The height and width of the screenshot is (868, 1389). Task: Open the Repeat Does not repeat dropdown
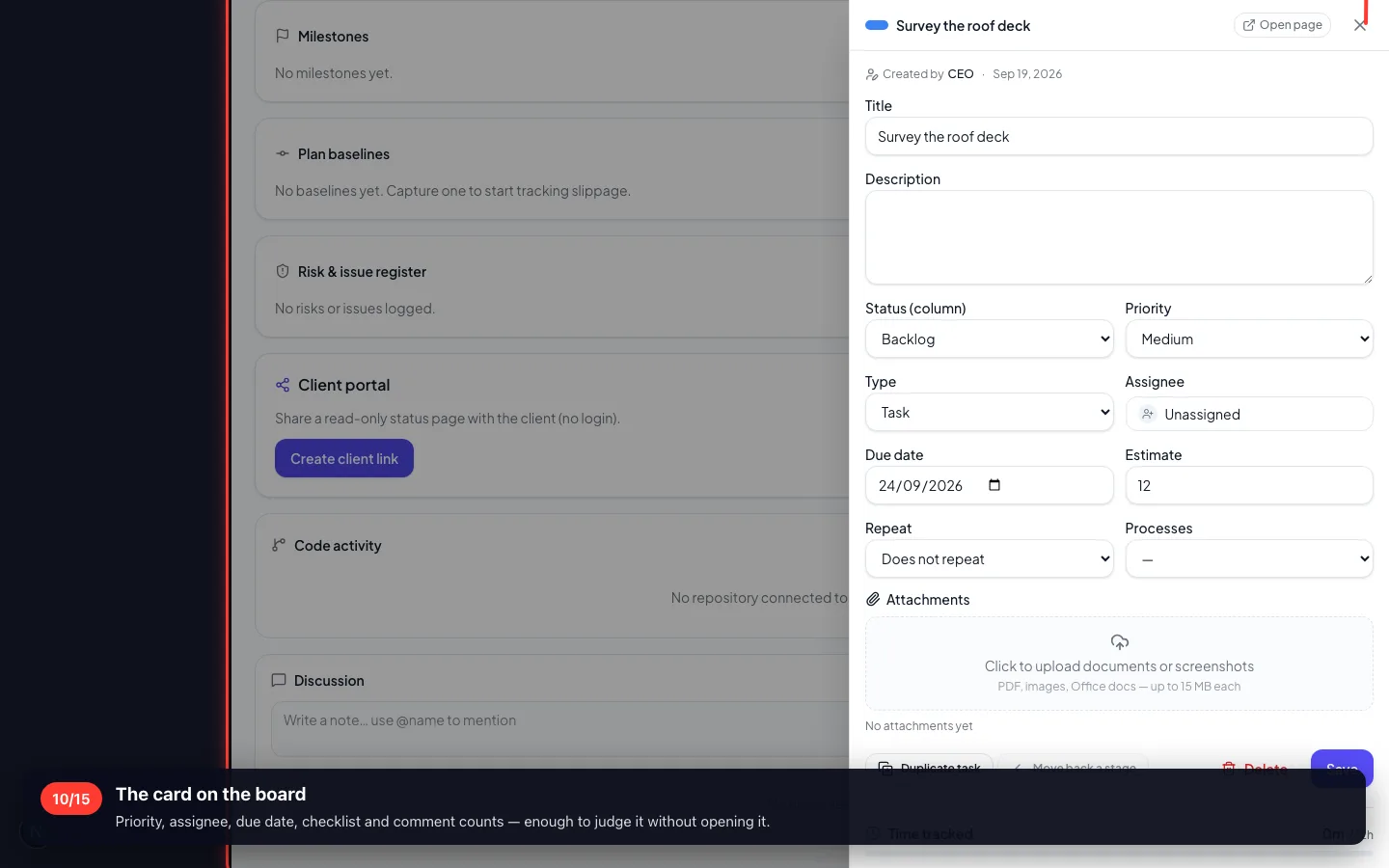click(990, 558)
